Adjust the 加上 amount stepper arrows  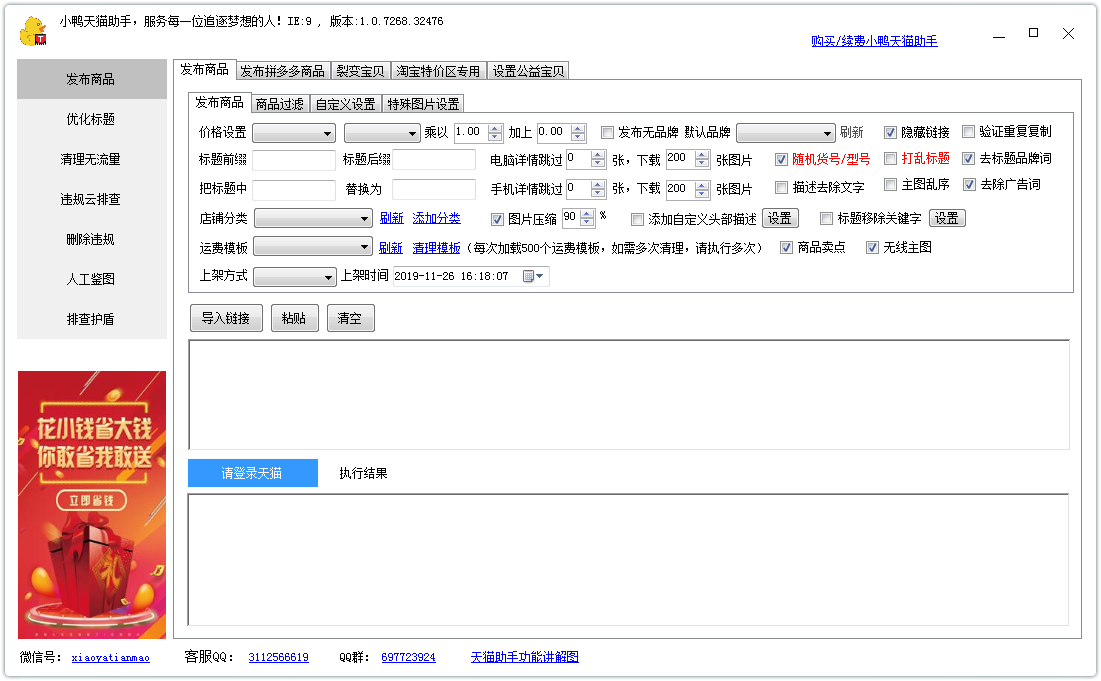click(578, 132)
